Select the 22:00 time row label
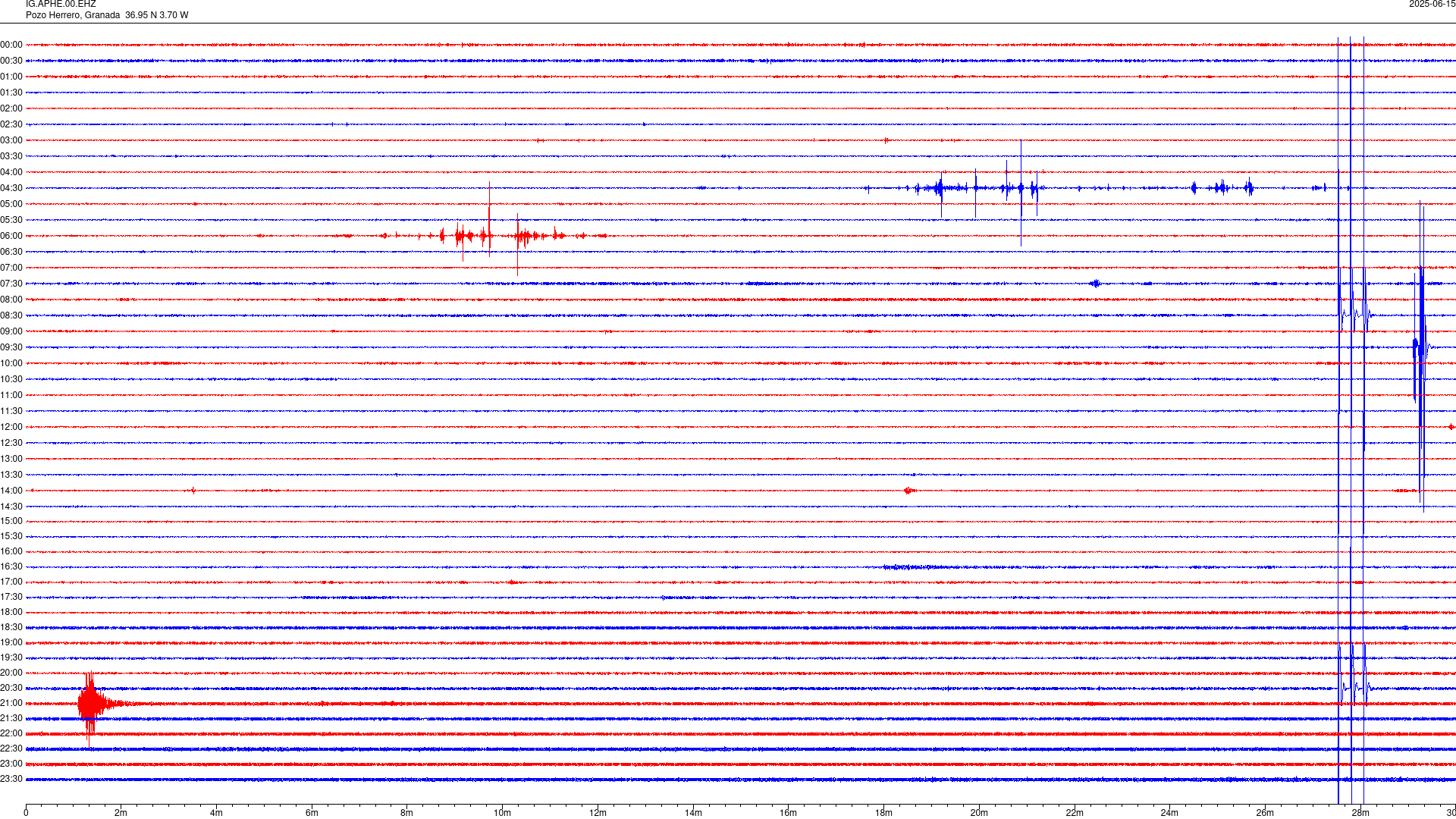Image resolution: width=1456 pixels, height=819 pixels. pos(11,734)
